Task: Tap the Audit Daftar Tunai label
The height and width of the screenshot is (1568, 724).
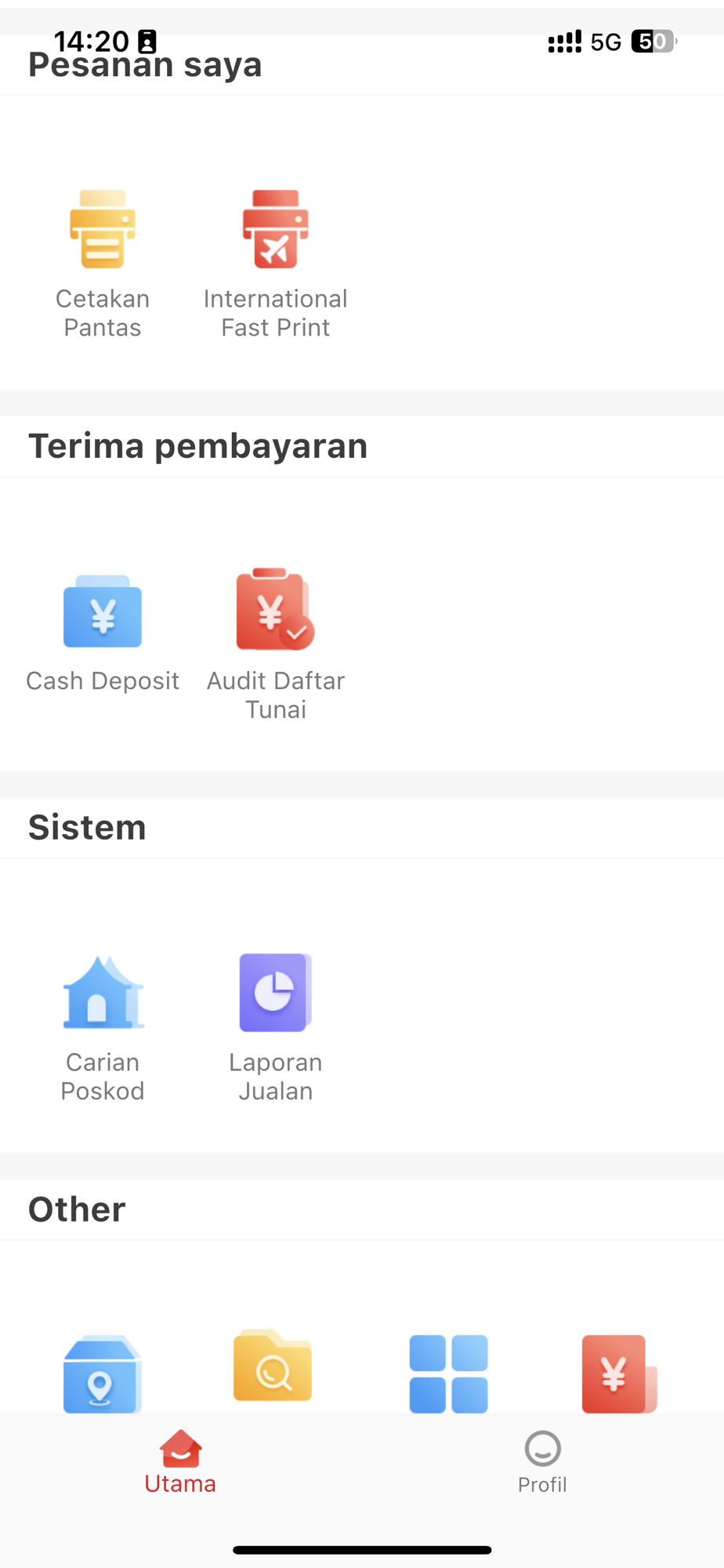Action: (275, 695)
